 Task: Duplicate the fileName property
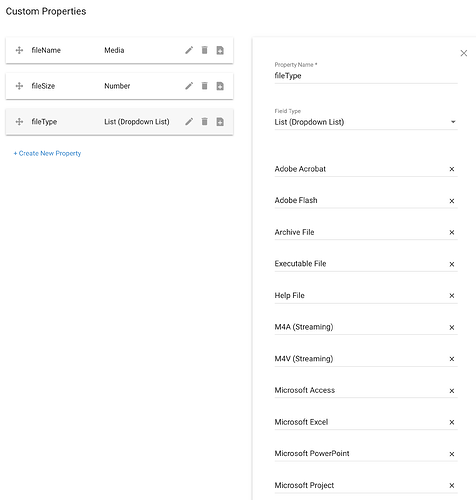point(220,50)
